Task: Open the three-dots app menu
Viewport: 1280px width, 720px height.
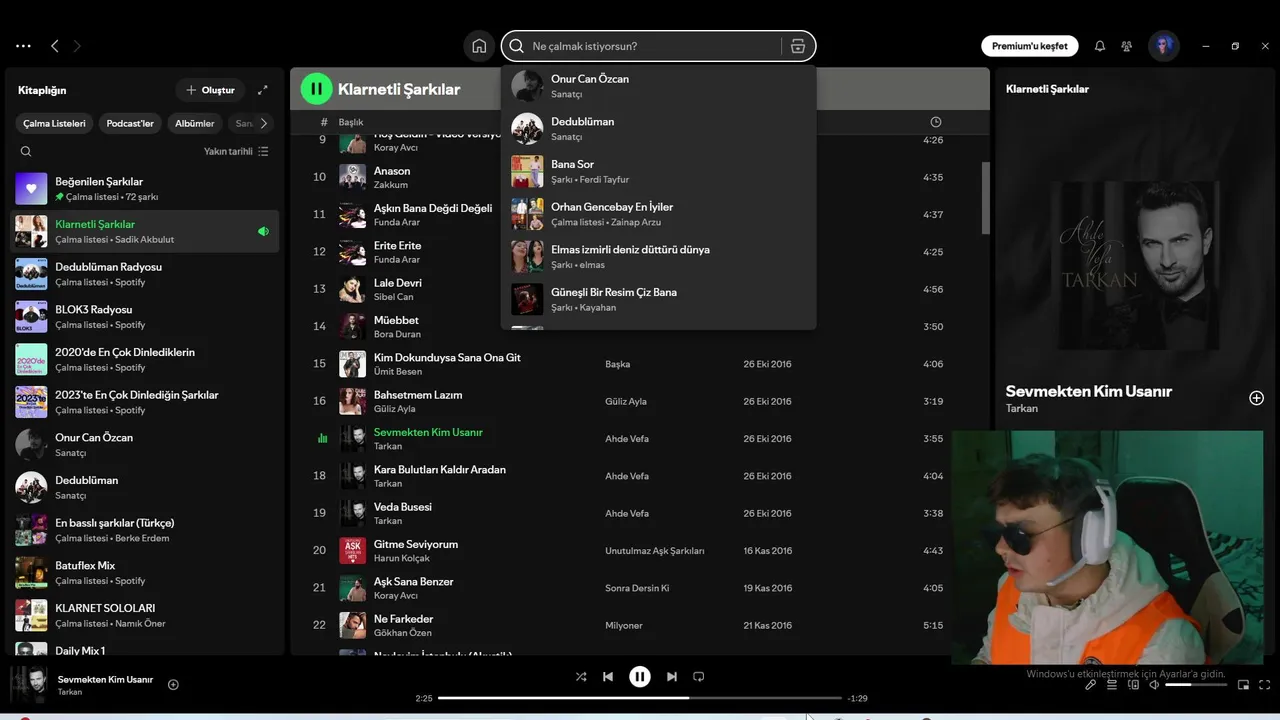Action: [x=23, y=46]
